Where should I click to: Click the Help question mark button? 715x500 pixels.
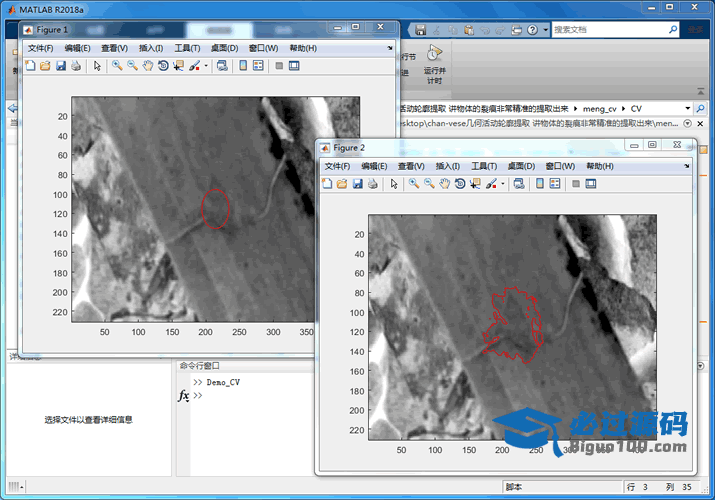532,30
